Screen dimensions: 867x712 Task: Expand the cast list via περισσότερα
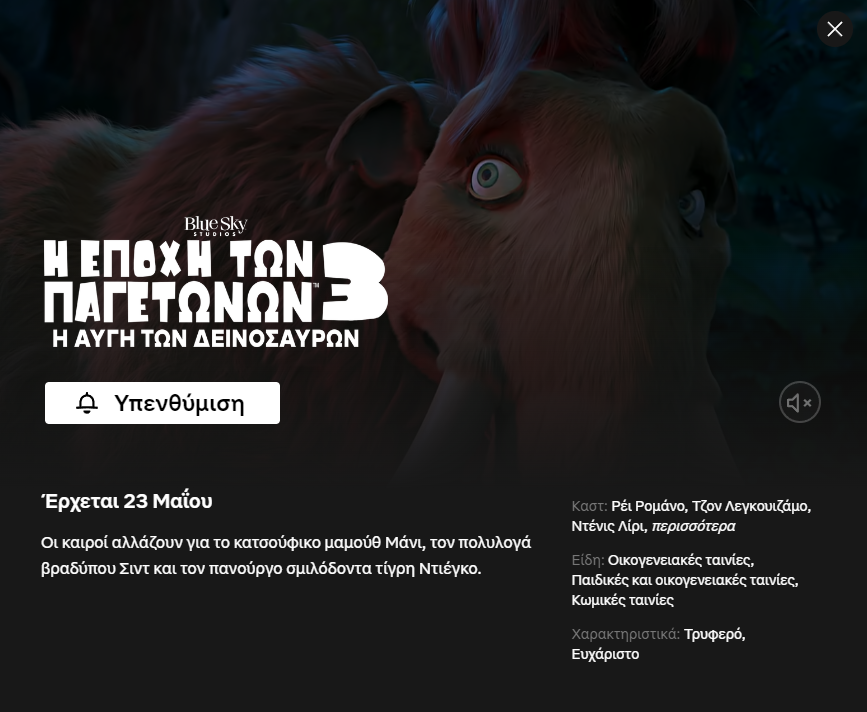(693, 526)
